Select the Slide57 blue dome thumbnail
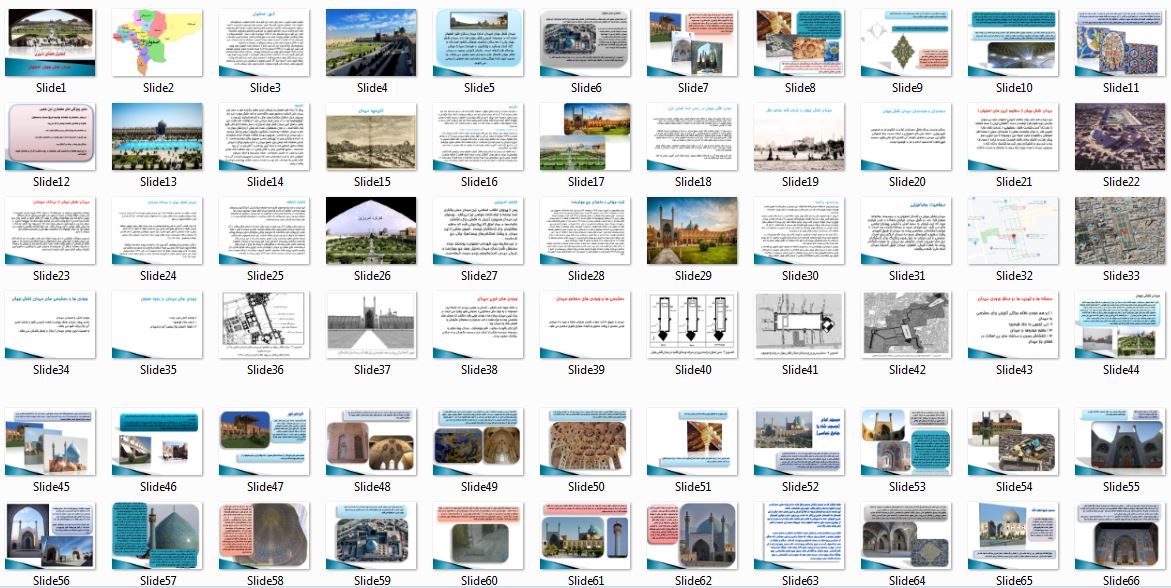Viewport: 1171px width, 588px height. (x=157, y=536)
